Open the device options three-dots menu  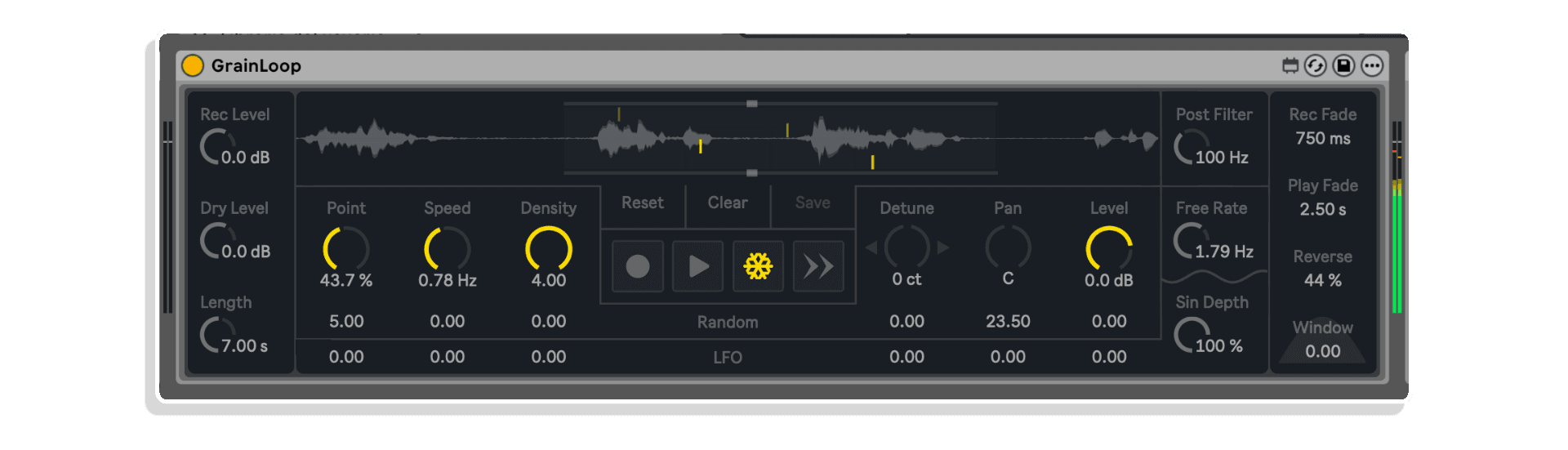click(1372, 65)
